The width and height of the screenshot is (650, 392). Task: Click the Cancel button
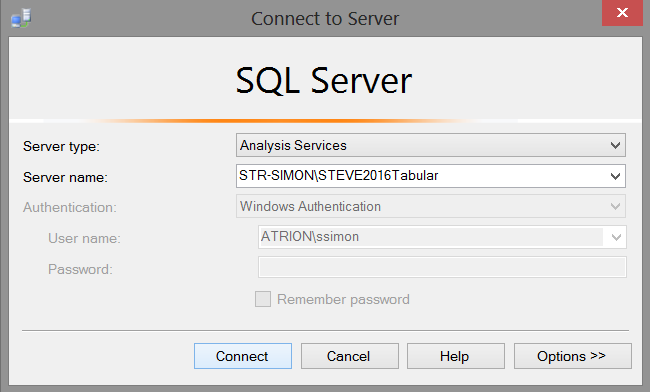pos(349,356)
